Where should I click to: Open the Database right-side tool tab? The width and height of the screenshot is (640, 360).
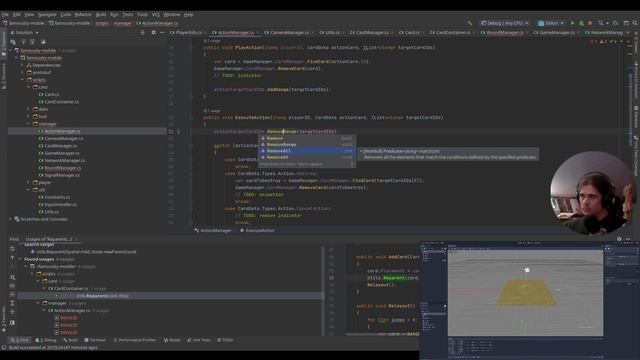coord(636,117)
